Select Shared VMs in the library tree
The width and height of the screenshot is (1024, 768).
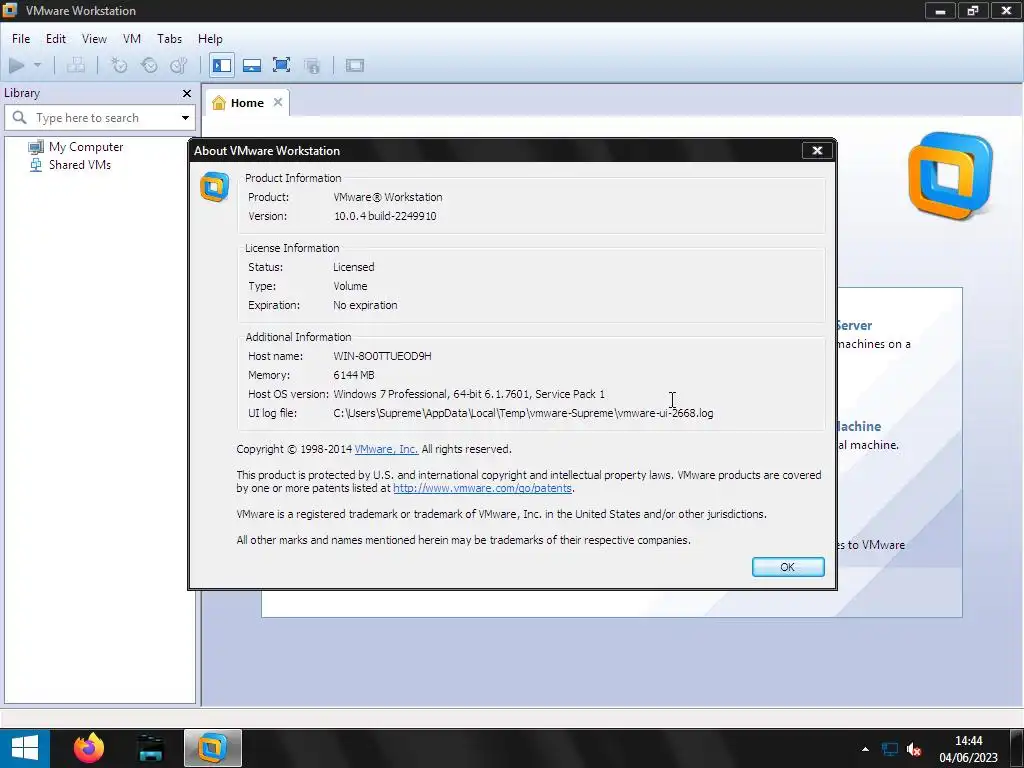(x=70, y=165)
